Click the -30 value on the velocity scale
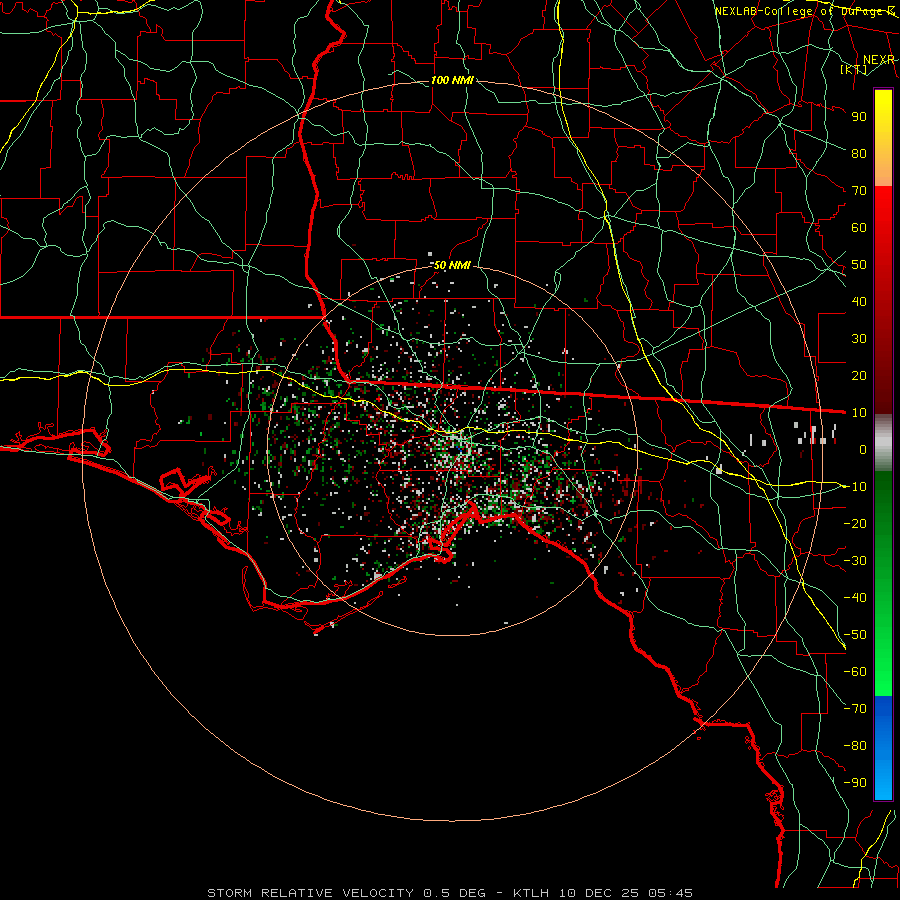 [855, 561]
